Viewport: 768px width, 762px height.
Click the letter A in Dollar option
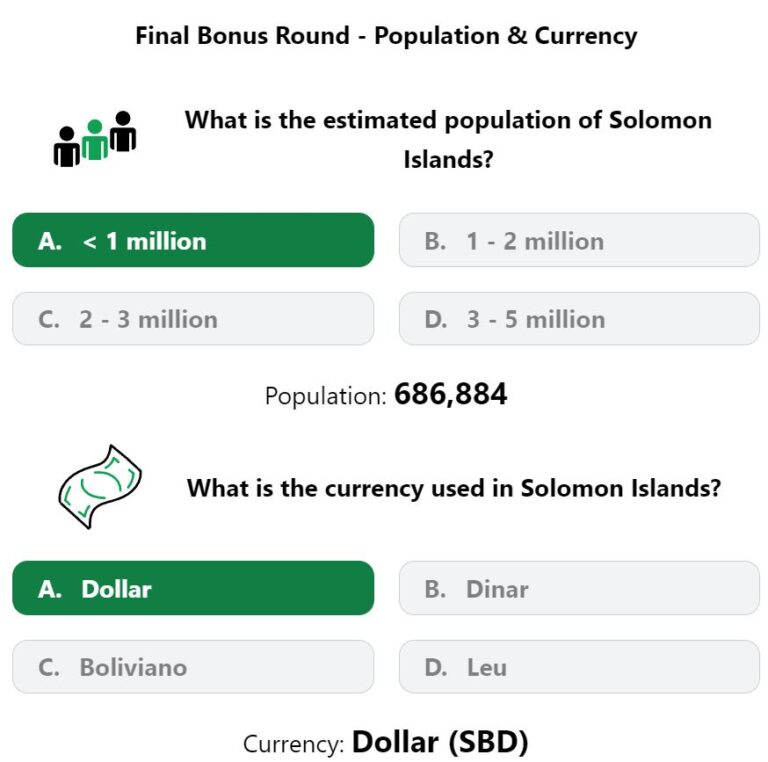coord(49,589)
